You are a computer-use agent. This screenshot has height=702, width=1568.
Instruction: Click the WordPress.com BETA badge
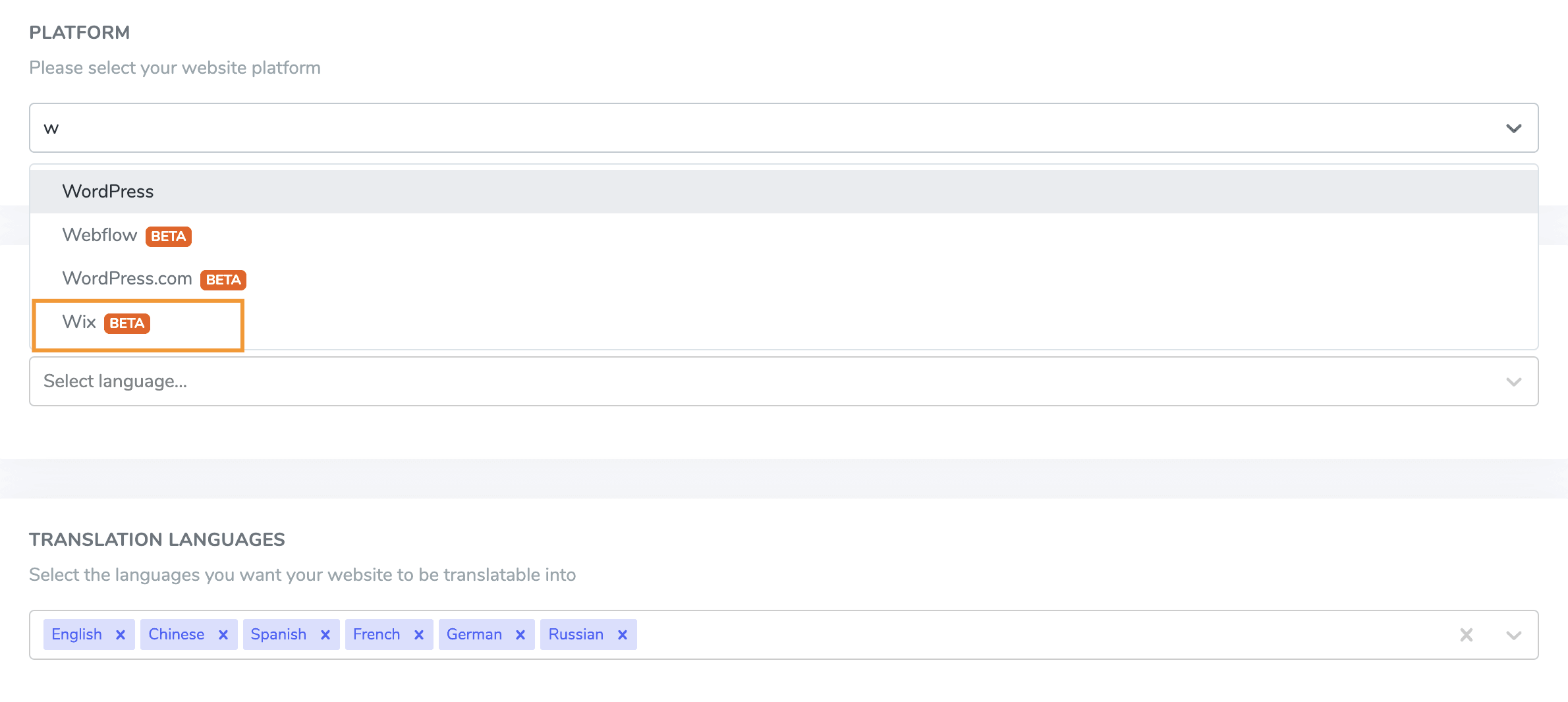point(223,280)
